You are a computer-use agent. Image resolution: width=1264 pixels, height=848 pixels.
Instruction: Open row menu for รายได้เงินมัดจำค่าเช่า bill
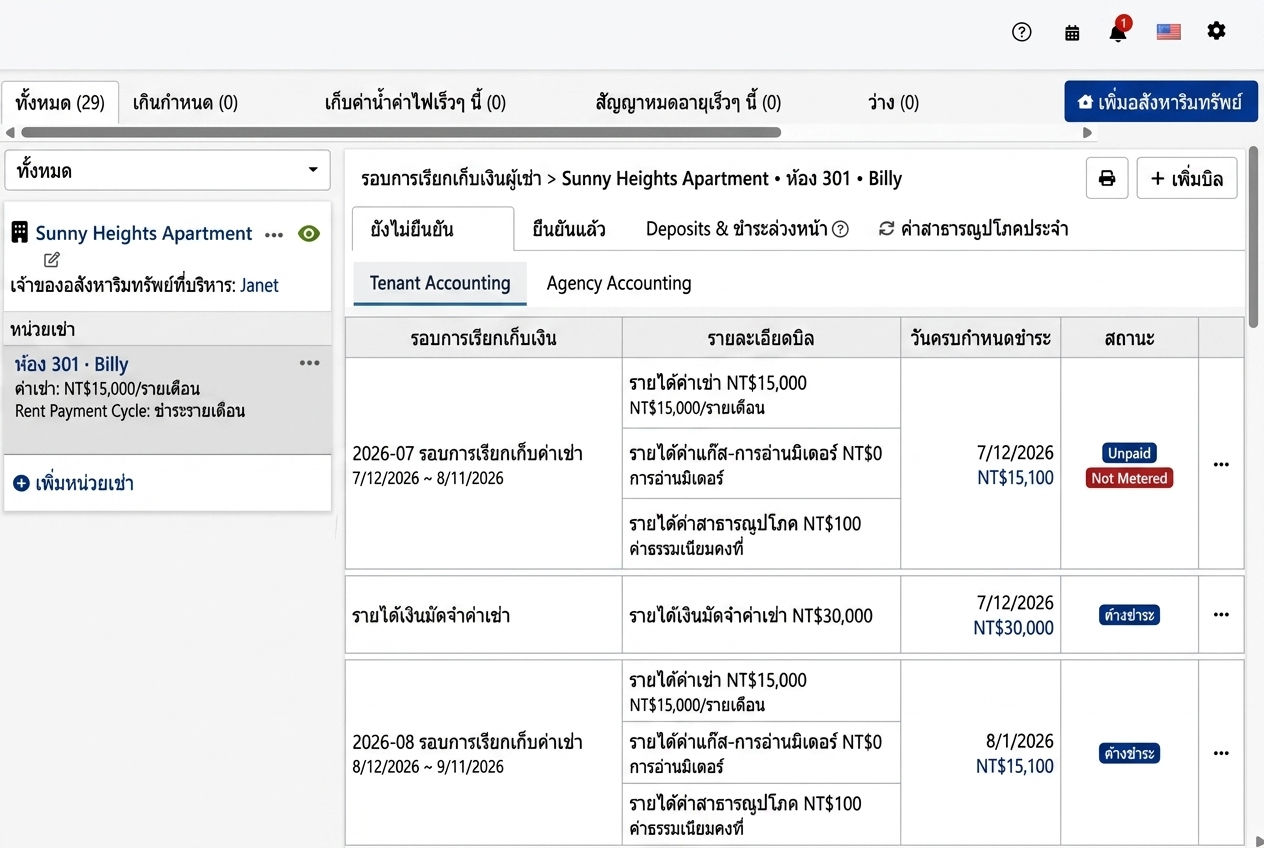pyautogui.click(x=1220, y=614)
